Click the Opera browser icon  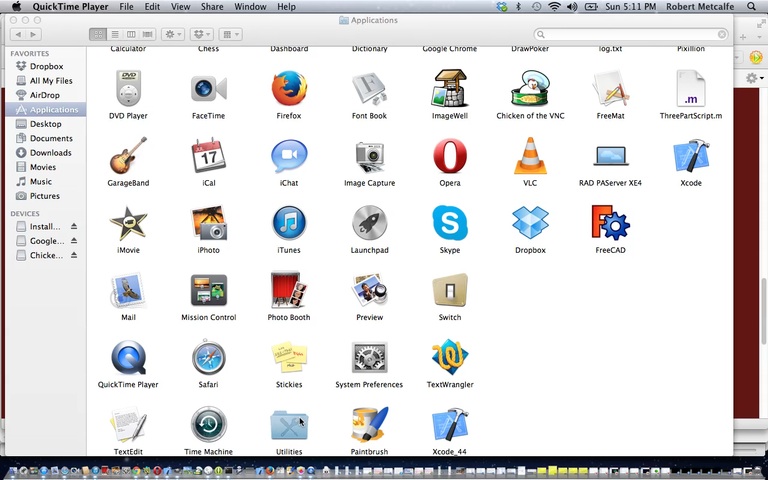pos(450,156)
